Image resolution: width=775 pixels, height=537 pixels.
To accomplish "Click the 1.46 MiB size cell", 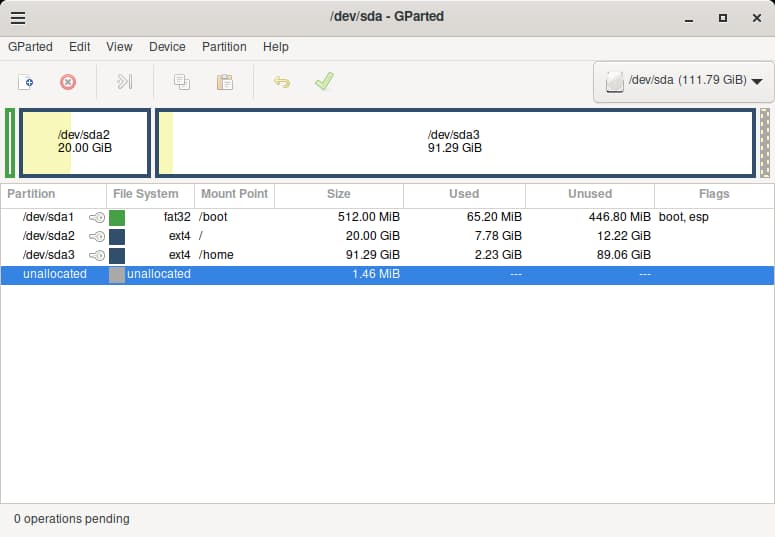I will [376, 274].
